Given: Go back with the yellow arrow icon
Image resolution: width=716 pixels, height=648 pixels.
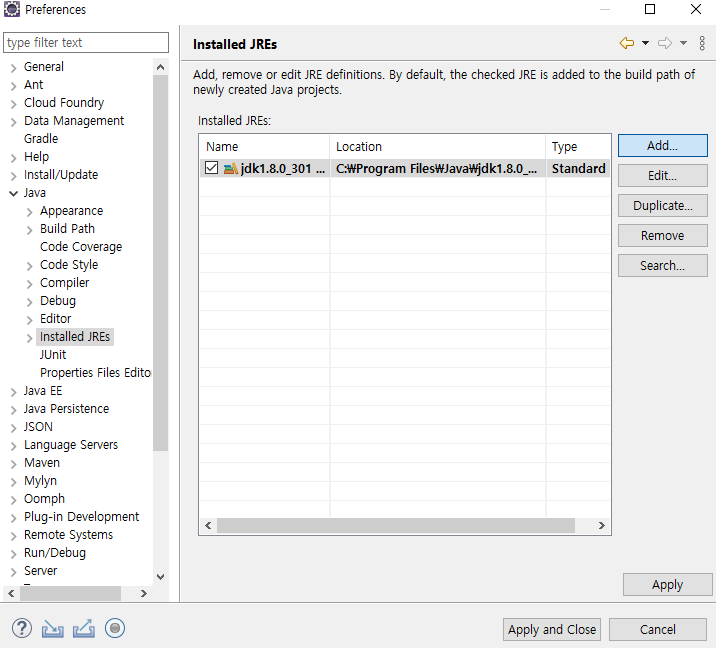Looking at the screenshot, I should click(627, 43).
